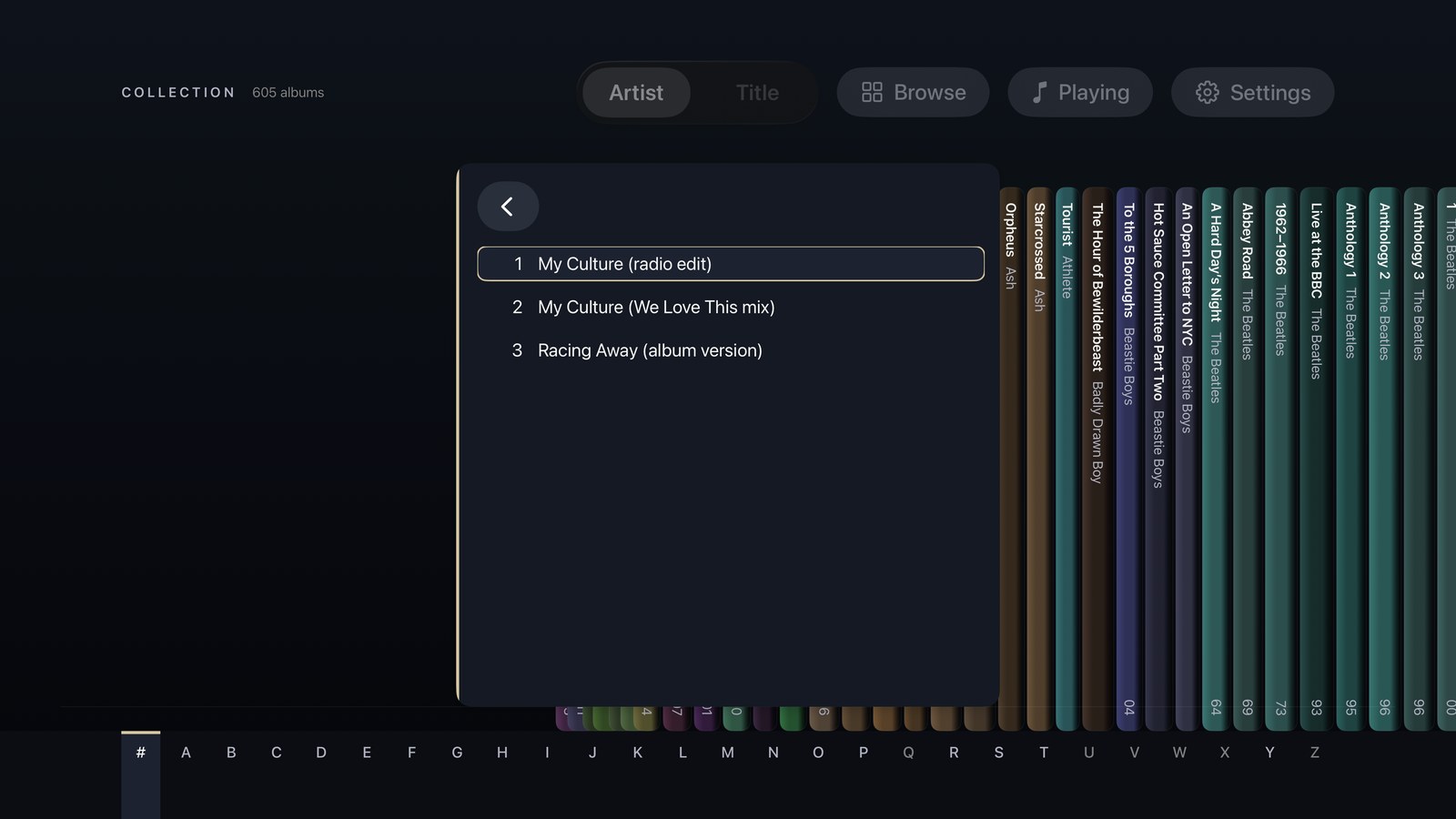Jump to letter B in index
This screenshot has height=819, width=1456.
point(231,753)
